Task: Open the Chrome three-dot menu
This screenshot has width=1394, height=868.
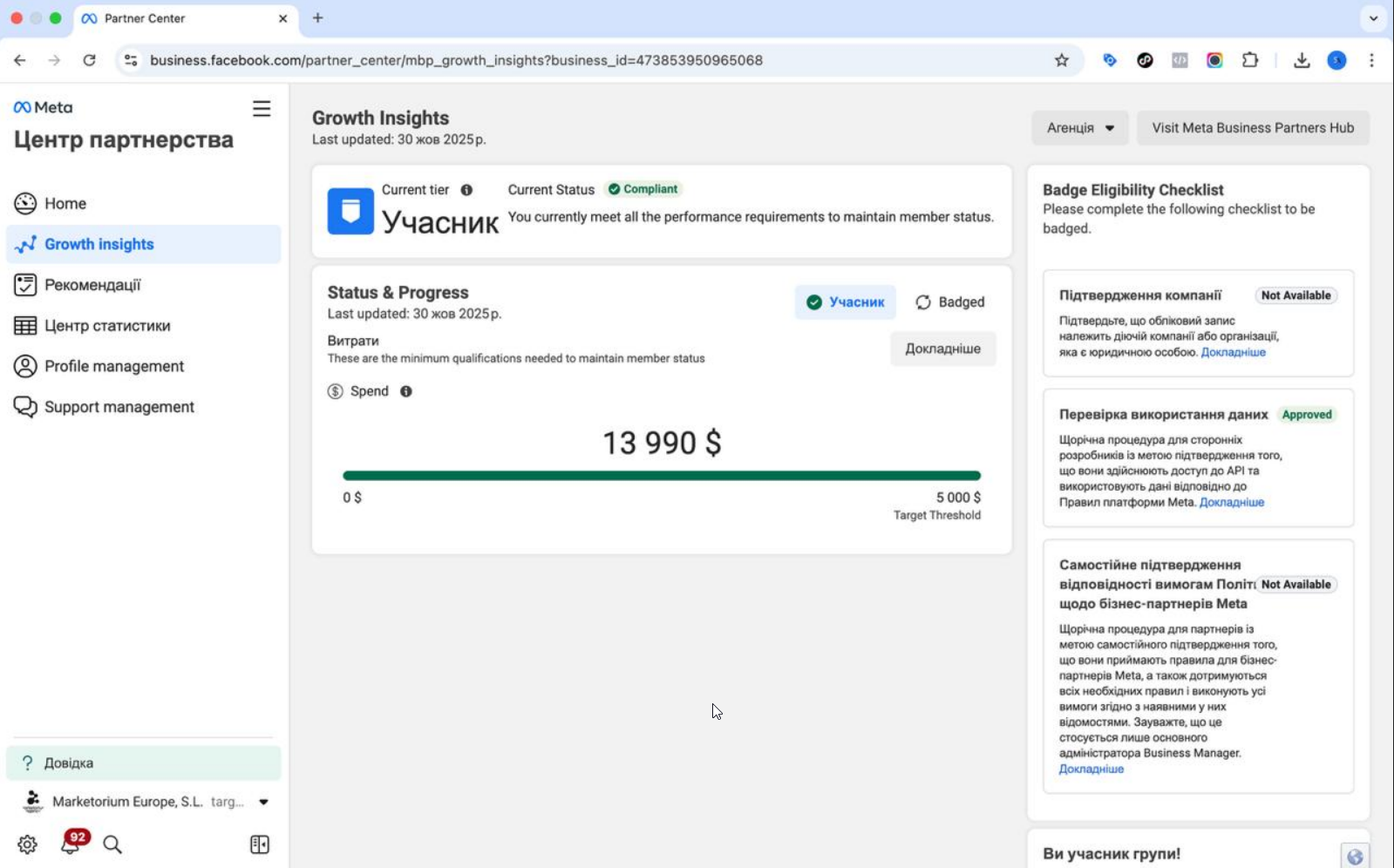Action: pyautogui.click(x=1371, y=60)
